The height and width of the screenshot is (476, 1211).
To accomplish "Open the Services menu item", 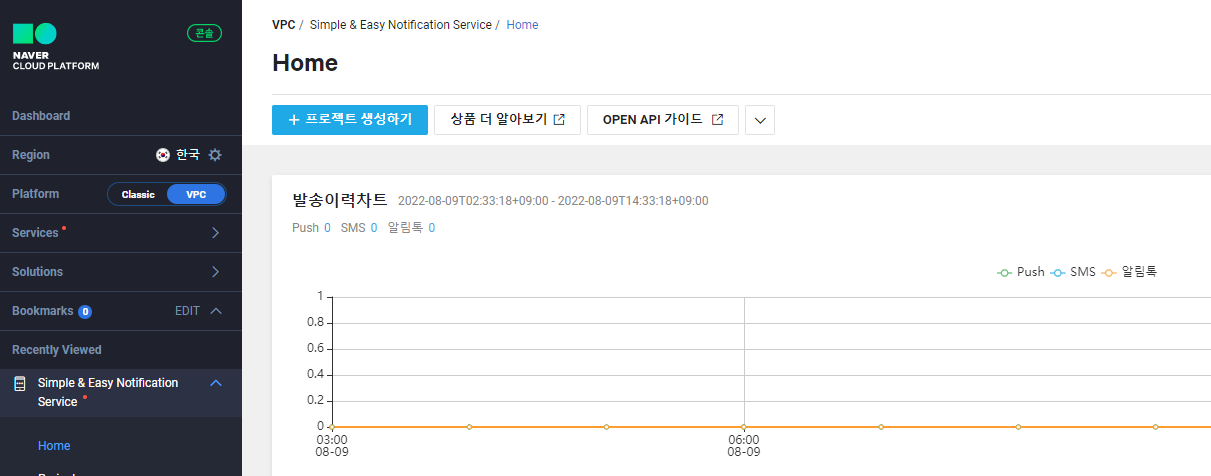I will click(x=121, y=233).
